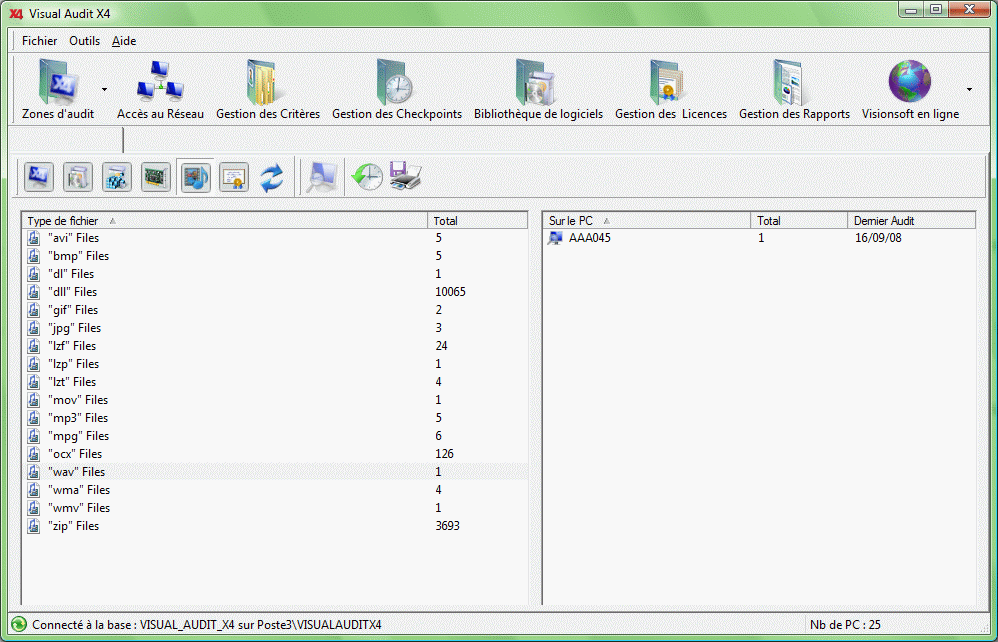Select the "wma" Files row

[x=275, y=490]
